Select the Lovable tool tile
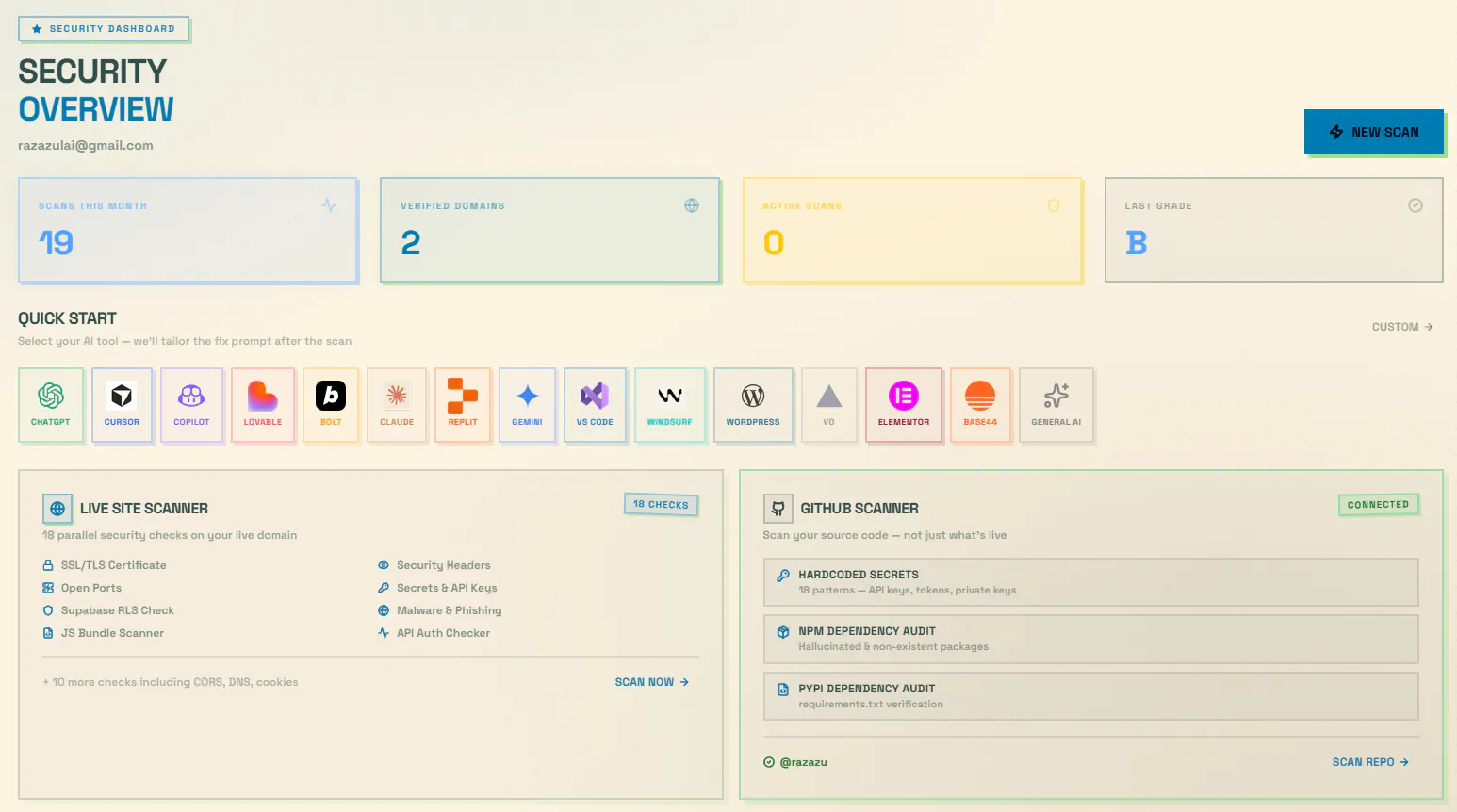The height and width of the screenshot is (812, 1457). coord(263,405)
